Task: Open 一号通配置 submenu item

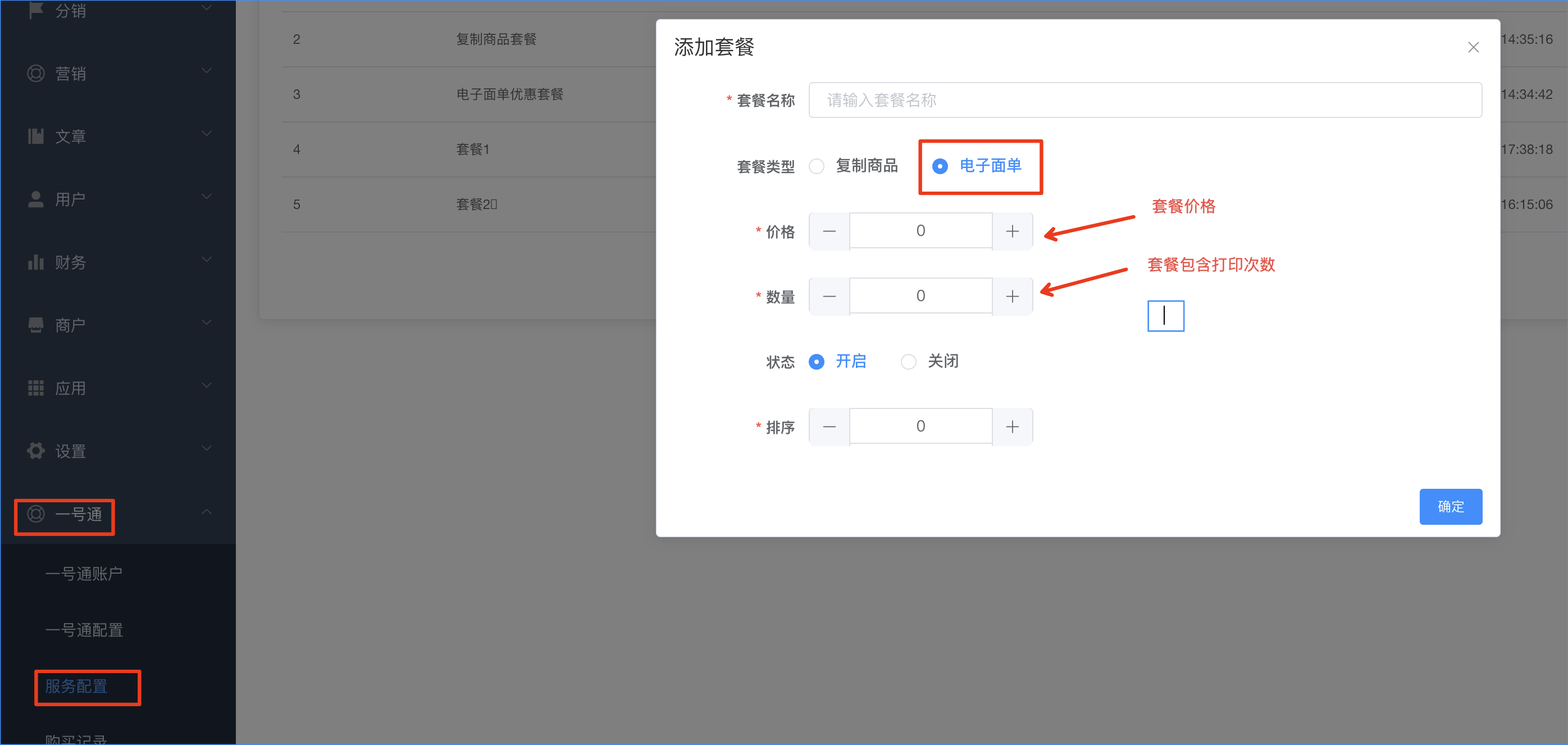Action: pyautogui.click(x=84, y=630)
